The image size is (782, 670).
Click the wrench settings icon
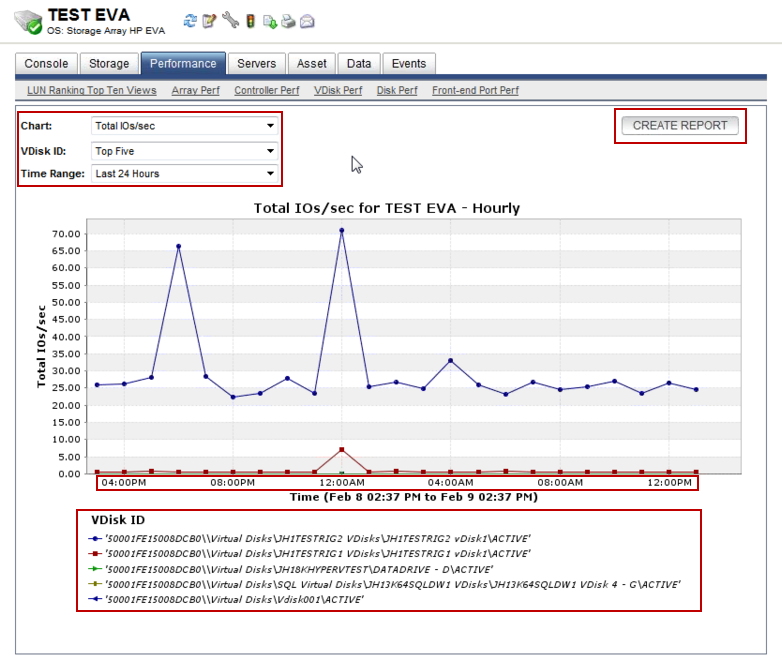point(230,20)
